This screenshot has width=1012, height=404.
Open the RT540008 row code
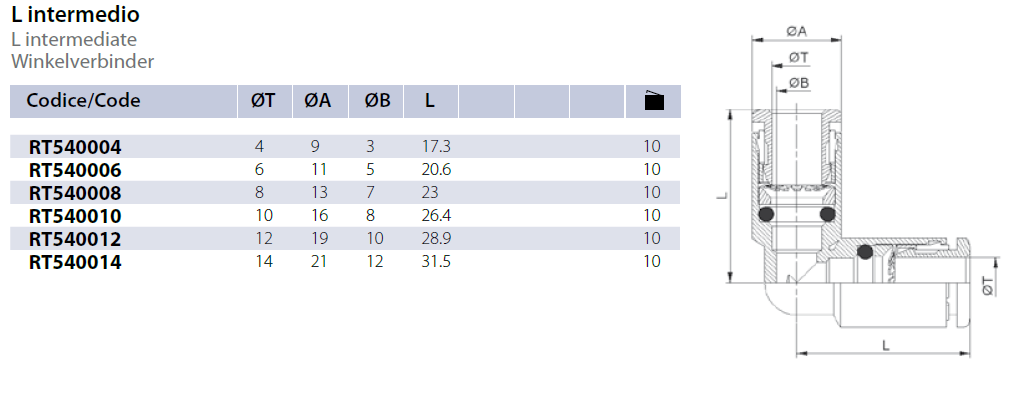tap(75, 193)
